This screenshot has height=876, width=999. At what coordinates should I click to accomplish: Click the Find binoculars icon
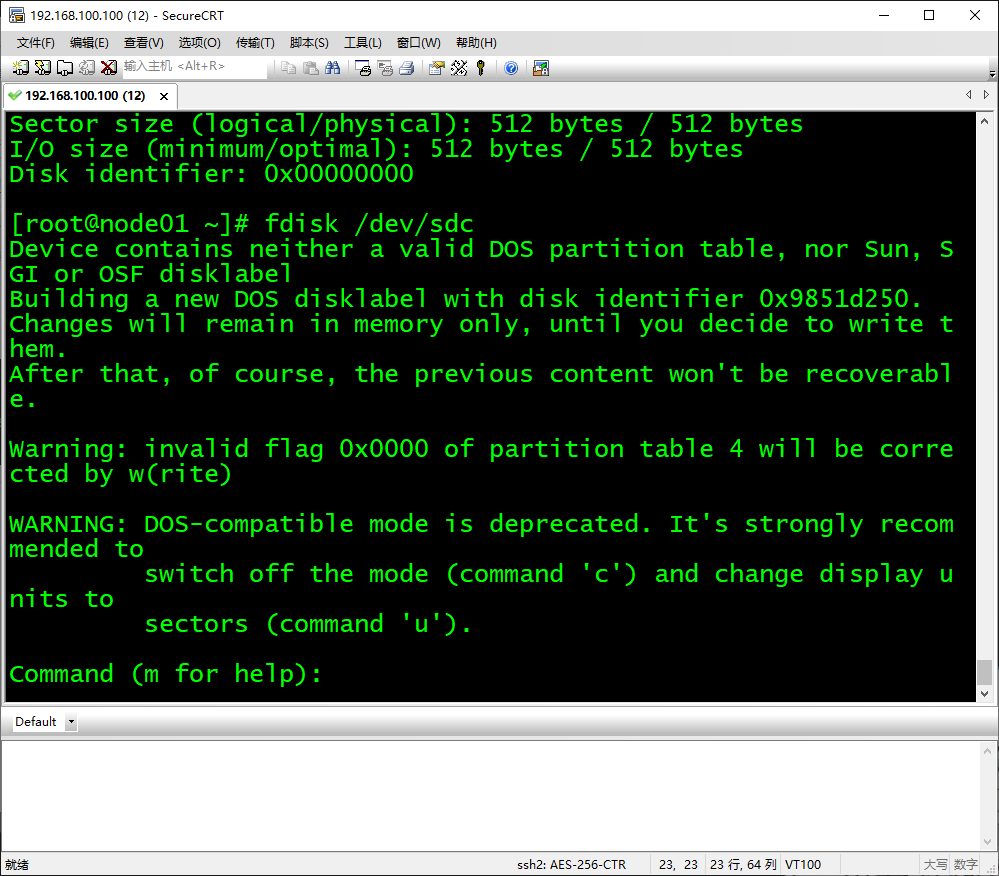(333, 68)
